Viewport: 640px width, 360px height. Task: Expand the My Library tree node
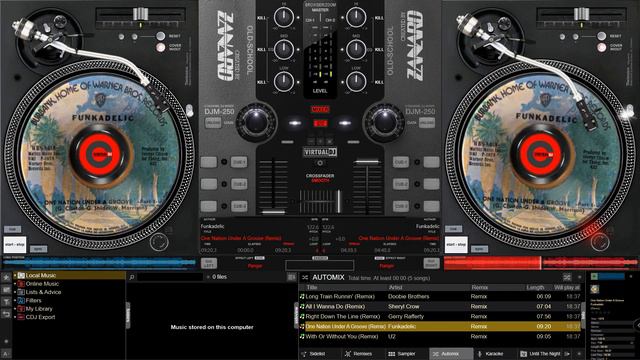(x=15, y=309)
